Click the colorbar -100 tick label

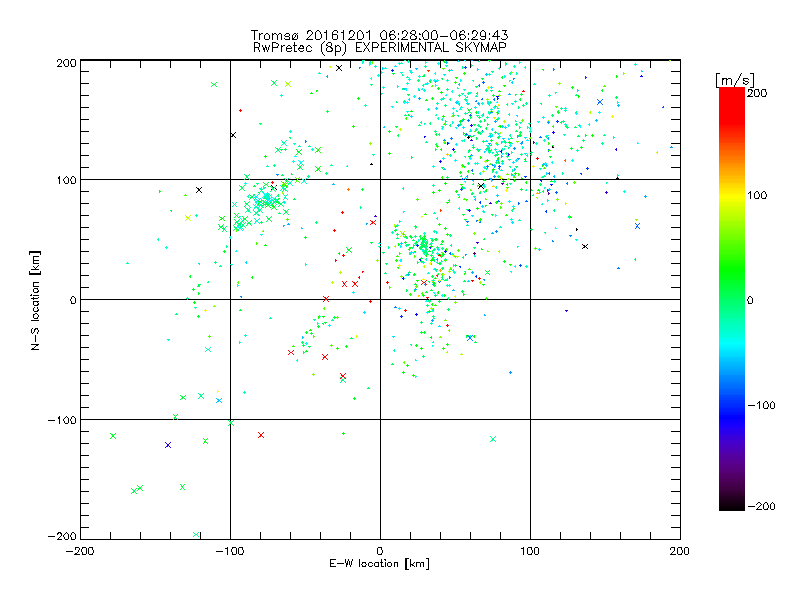(x=761, y=405)
